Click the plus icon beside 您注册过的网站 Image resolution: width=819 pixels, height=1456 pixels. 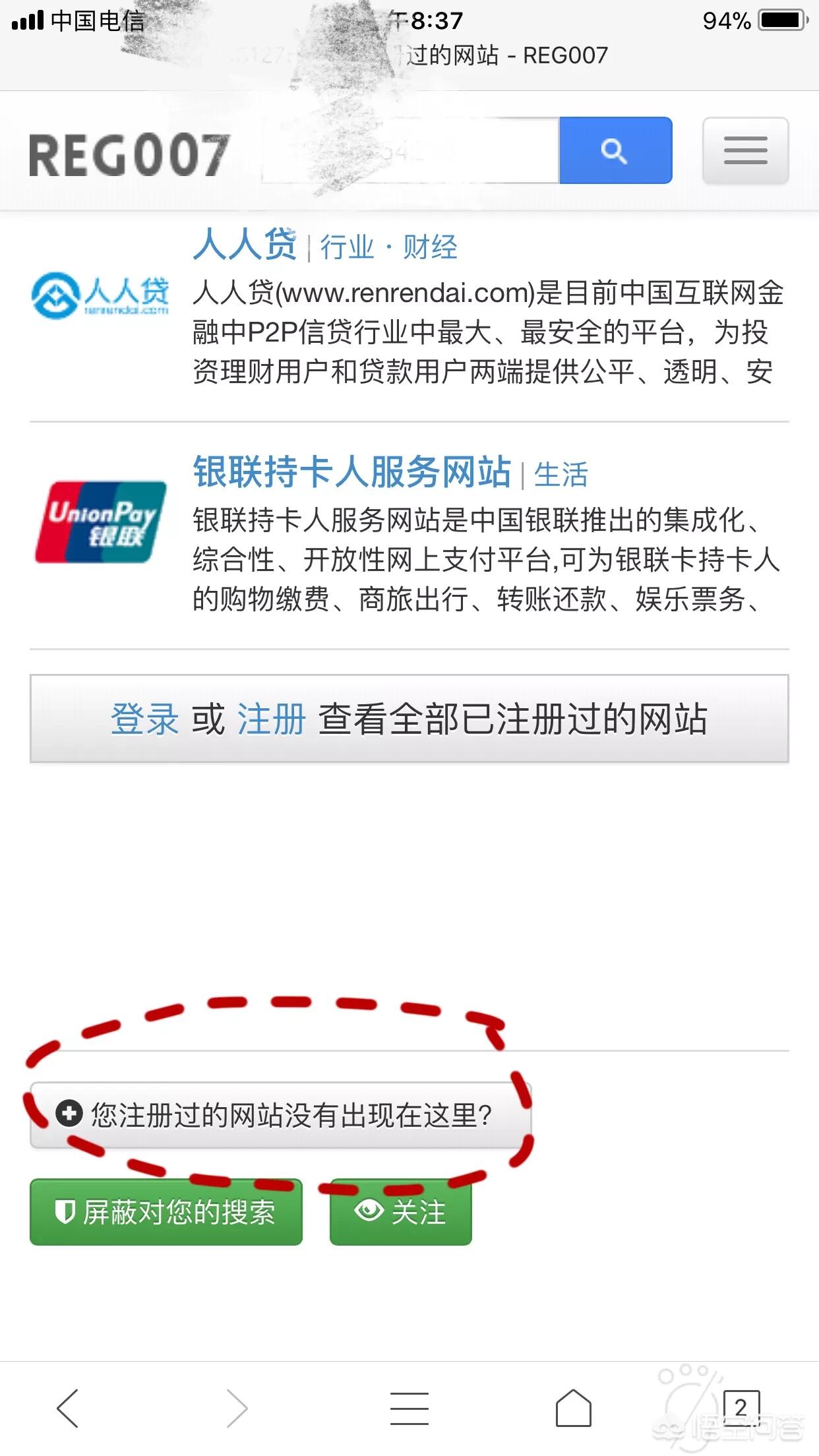pyautogui.click(x=69, y=1114)
